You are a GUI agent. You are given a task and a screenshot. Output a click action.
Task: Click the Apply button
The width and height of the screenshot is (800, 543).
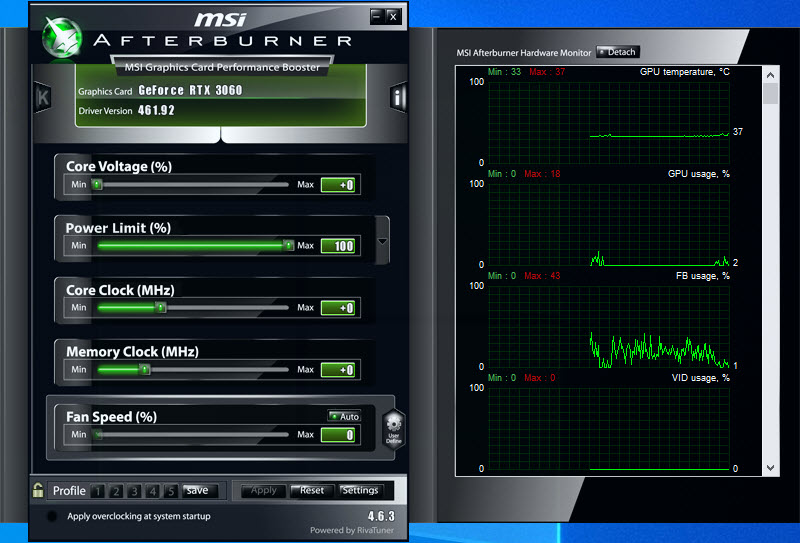[263, 490]
